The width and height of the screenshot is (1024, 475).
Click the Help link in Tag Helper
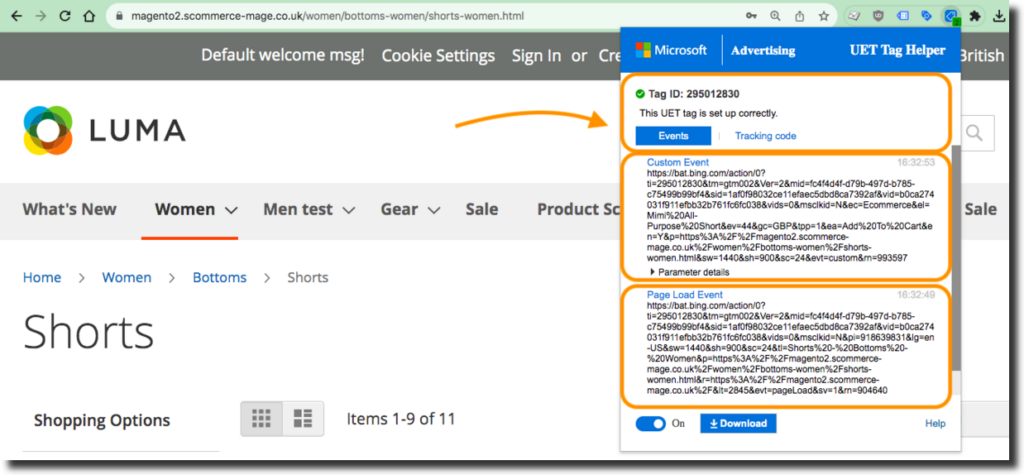point(935,424)
